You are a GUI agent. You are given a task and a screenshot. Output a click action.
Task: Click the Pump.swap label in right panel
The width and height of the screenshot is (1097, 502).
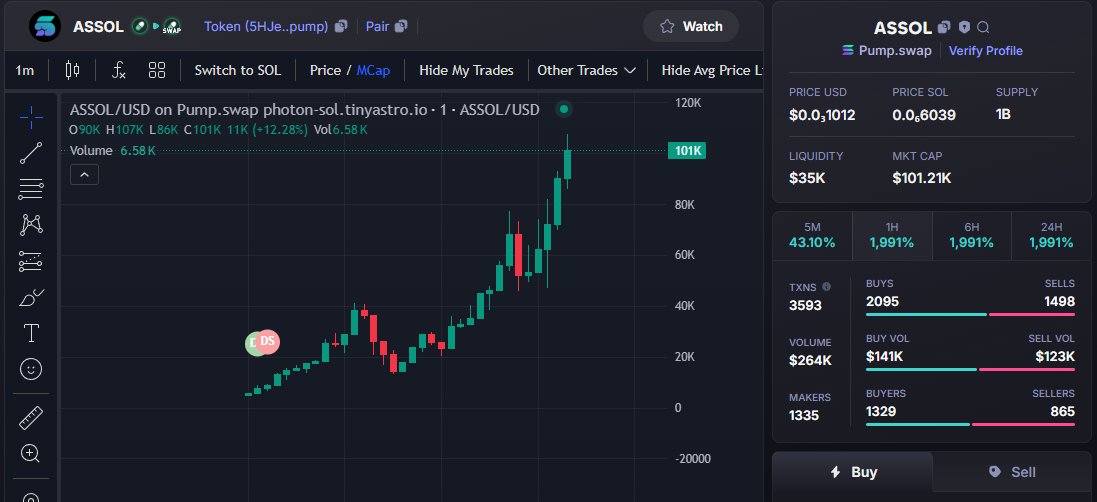(x=895, y=51)
